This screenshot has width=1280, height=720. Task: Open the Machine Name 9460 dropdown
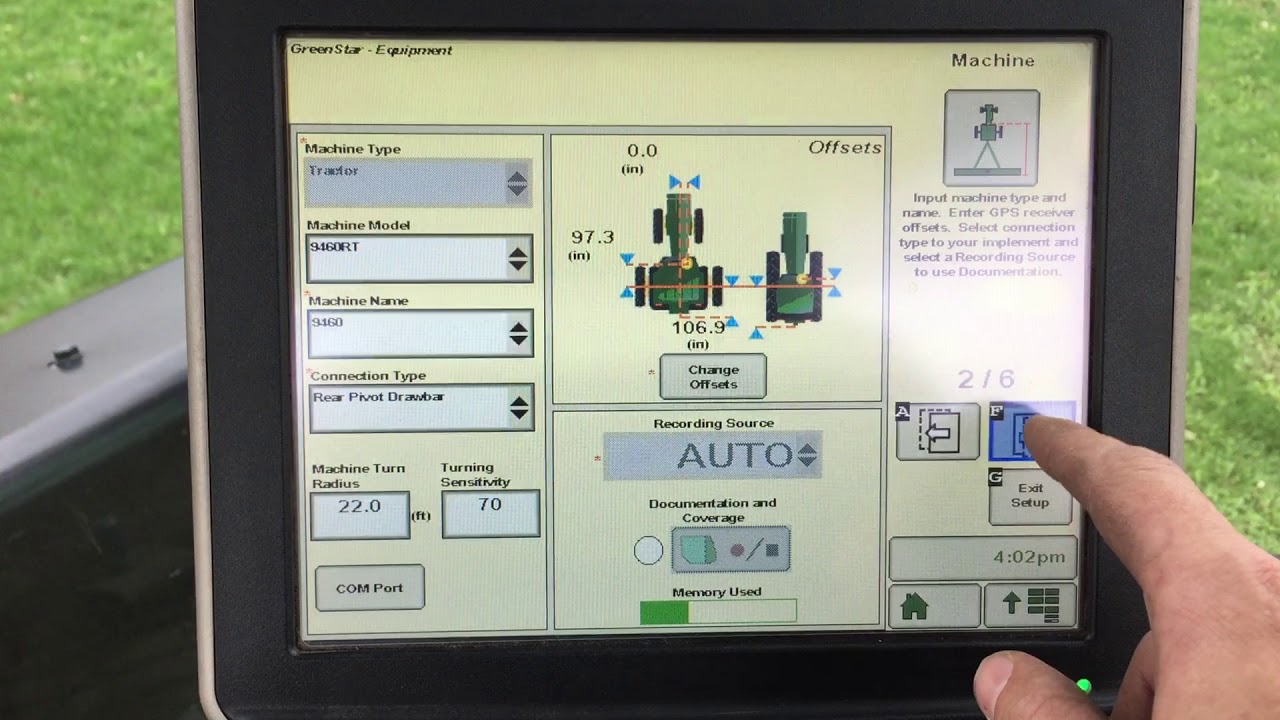[x=420, y=334]
